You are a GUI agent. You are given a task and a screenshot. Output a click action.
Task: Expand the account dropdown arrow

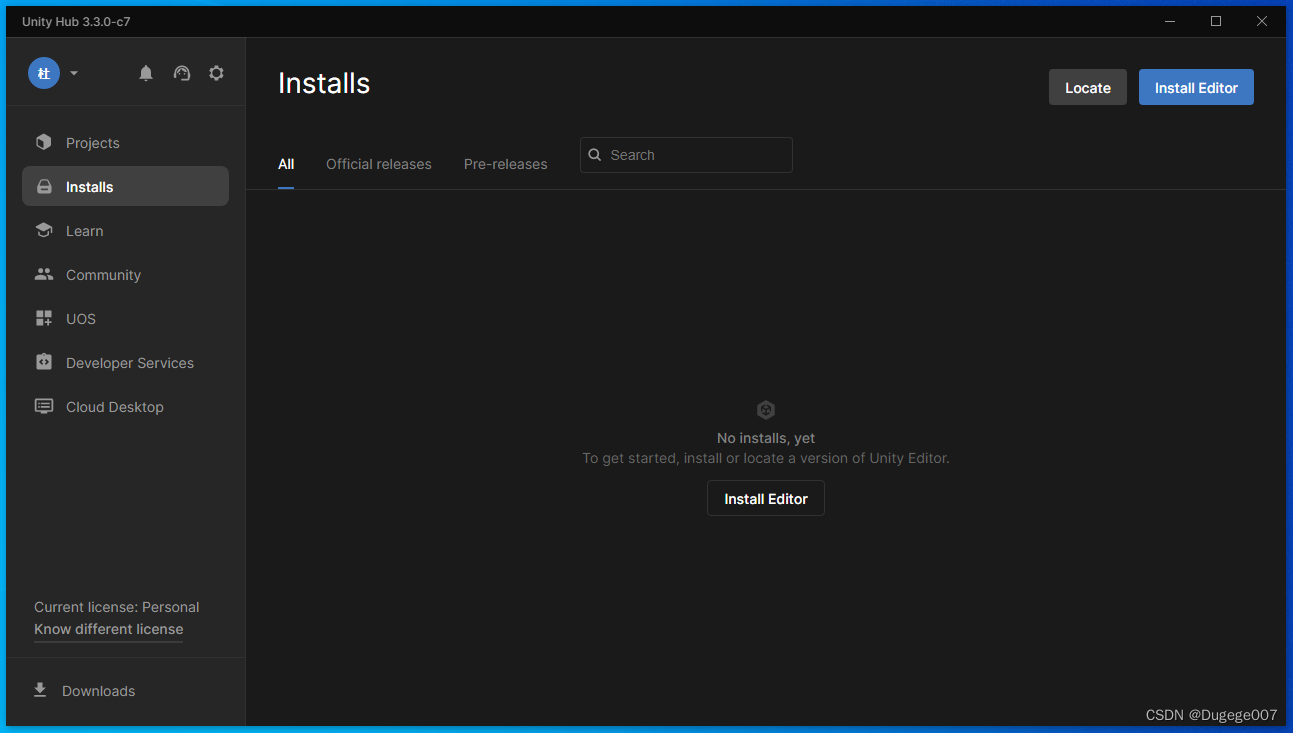point(74,73)
